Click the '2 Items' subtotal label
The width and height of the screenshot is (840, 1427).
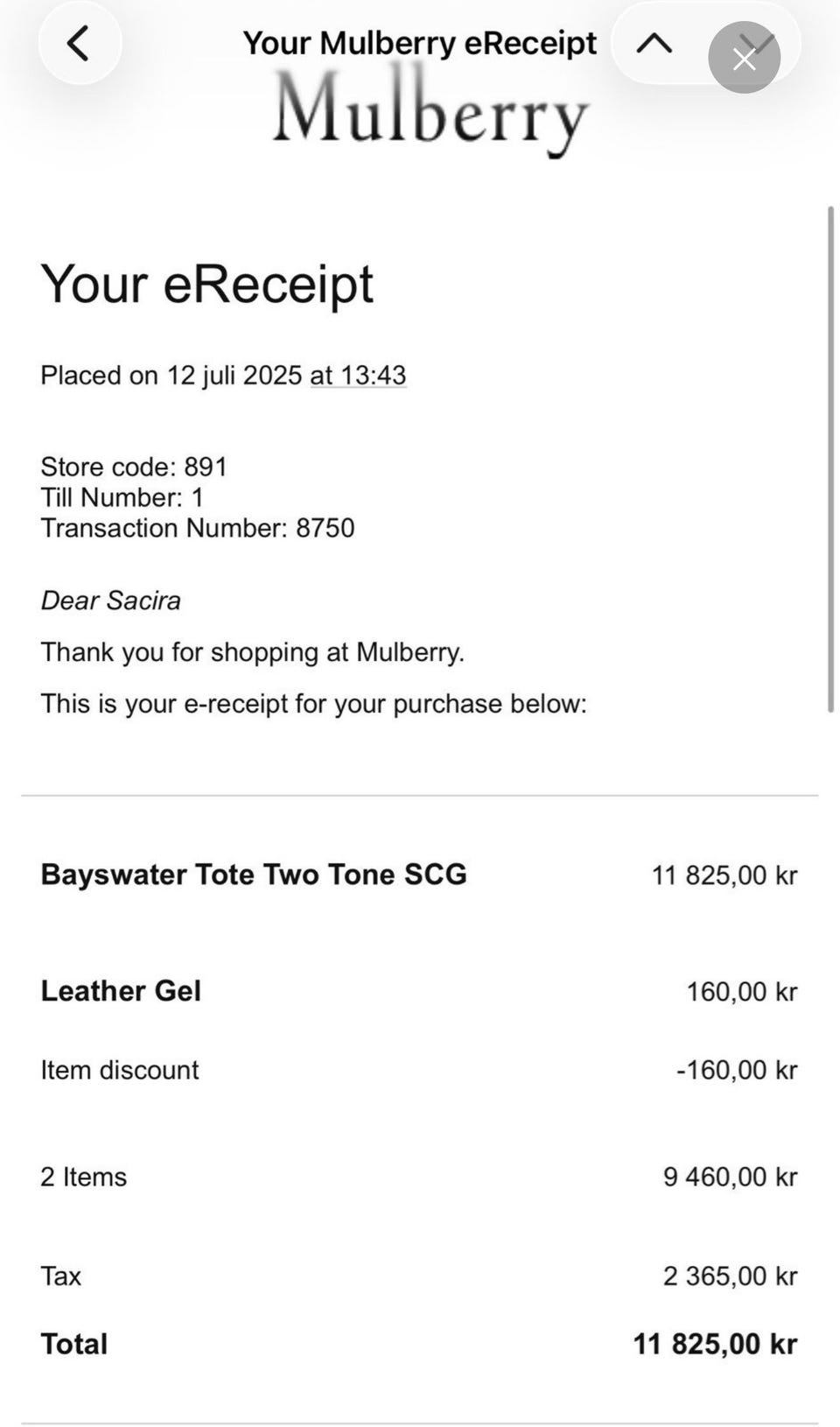tap(84, 1177)
